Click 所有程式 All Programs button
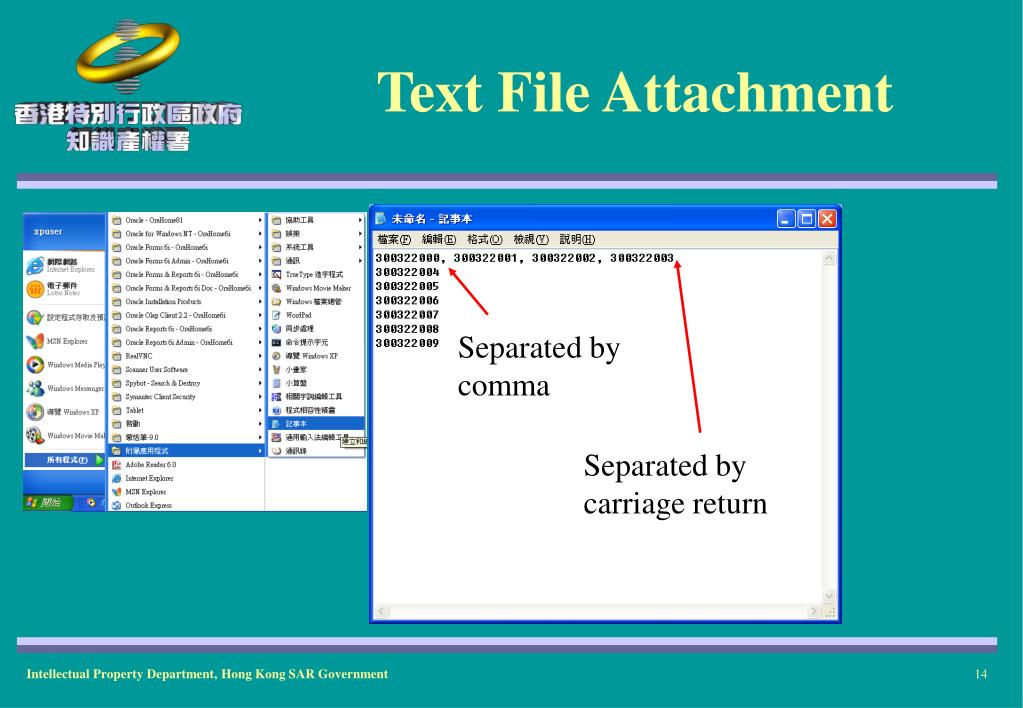The image size is (1023, 708). click(65, 460)
